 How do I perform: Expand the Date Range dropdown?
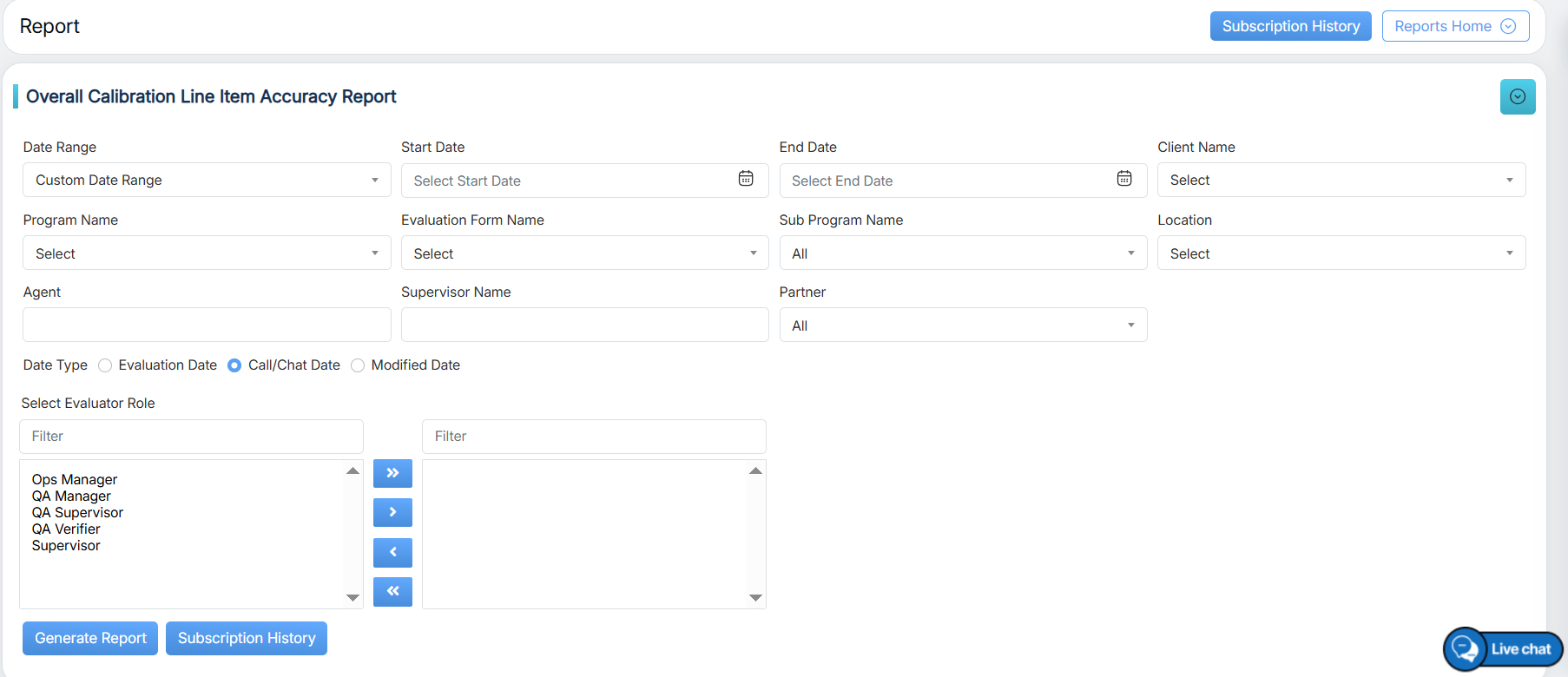[x=207, y=181]
